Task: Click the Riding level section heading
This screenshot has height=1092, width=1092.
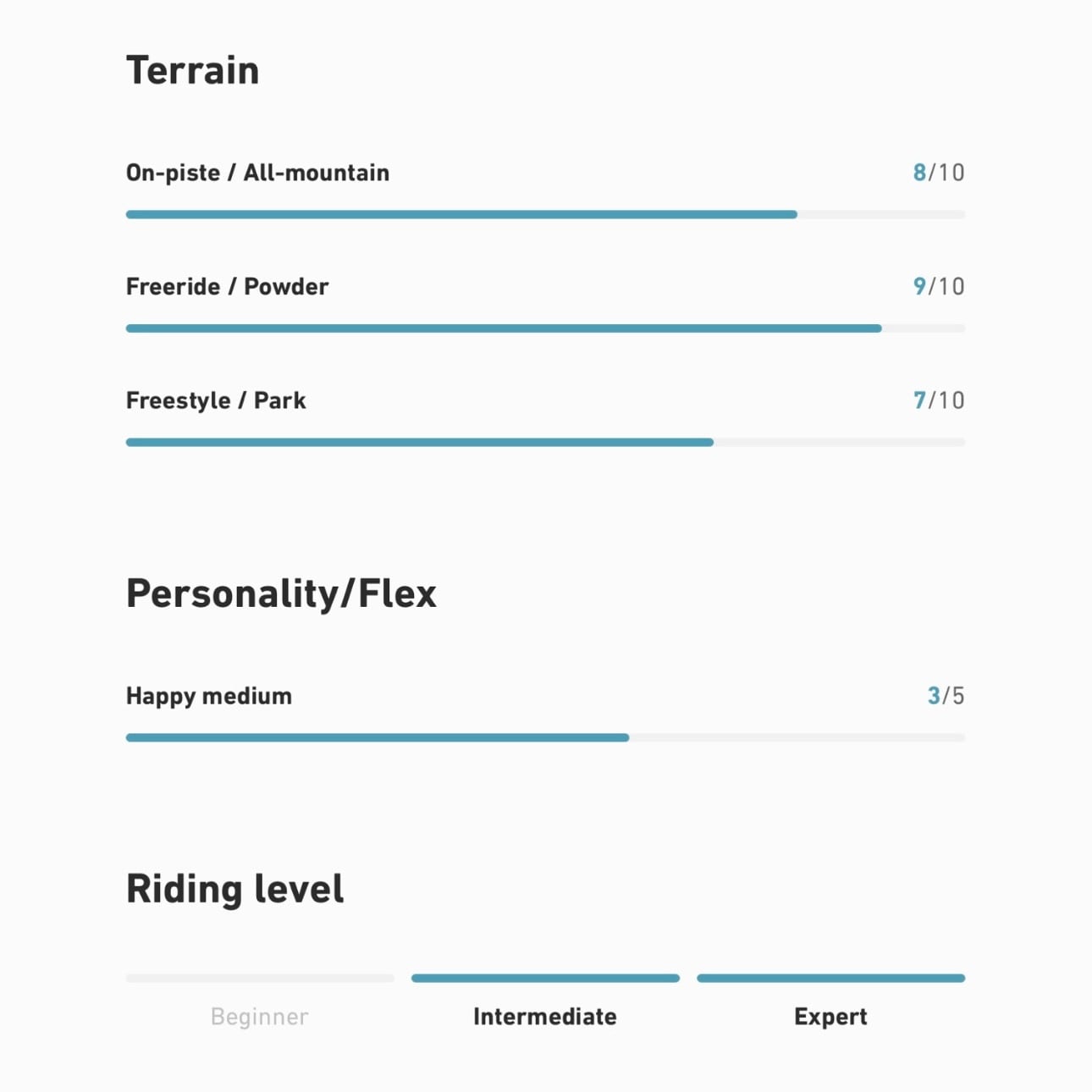Action: (x=234, y=889)
